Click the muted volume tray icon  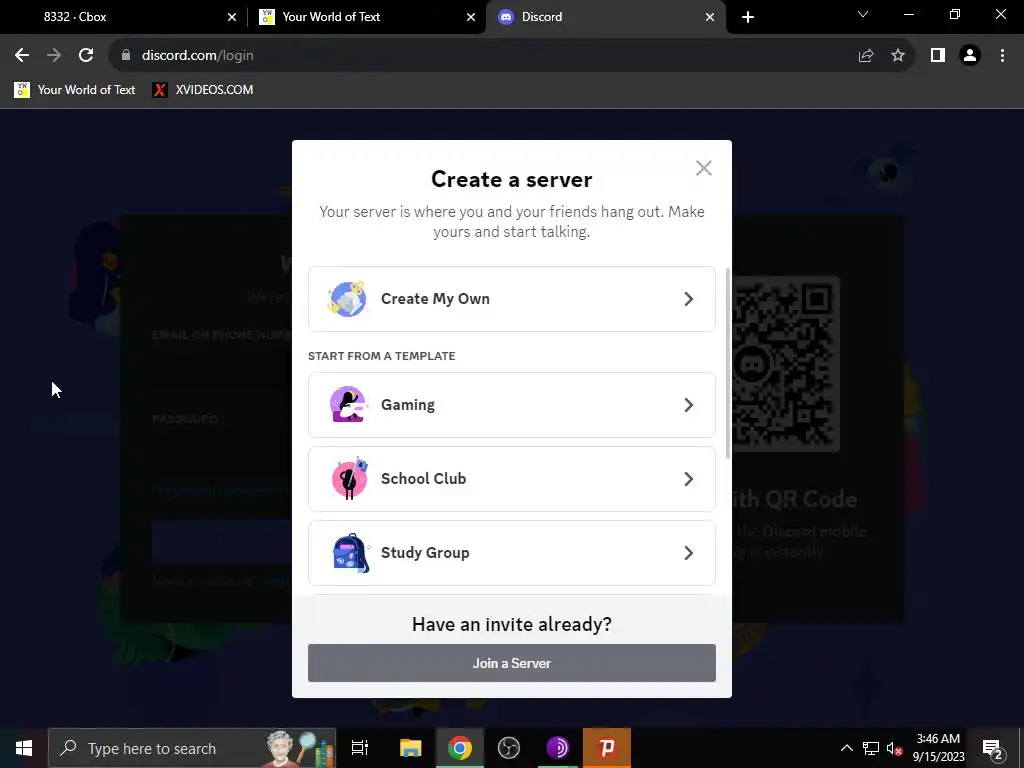(894, 748)
